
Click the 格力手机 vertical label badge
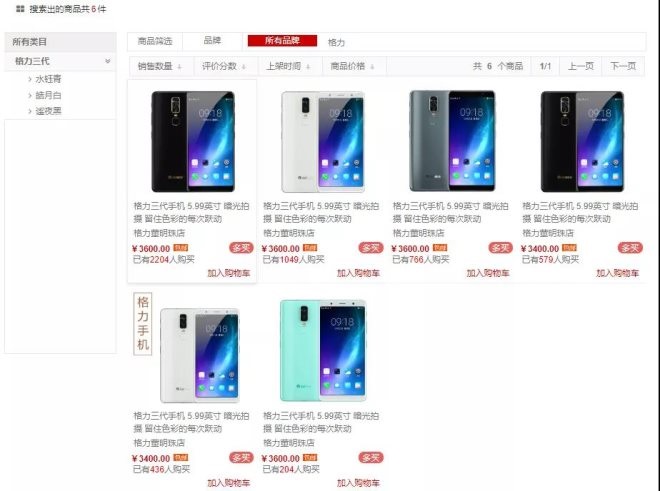[143, 323]
